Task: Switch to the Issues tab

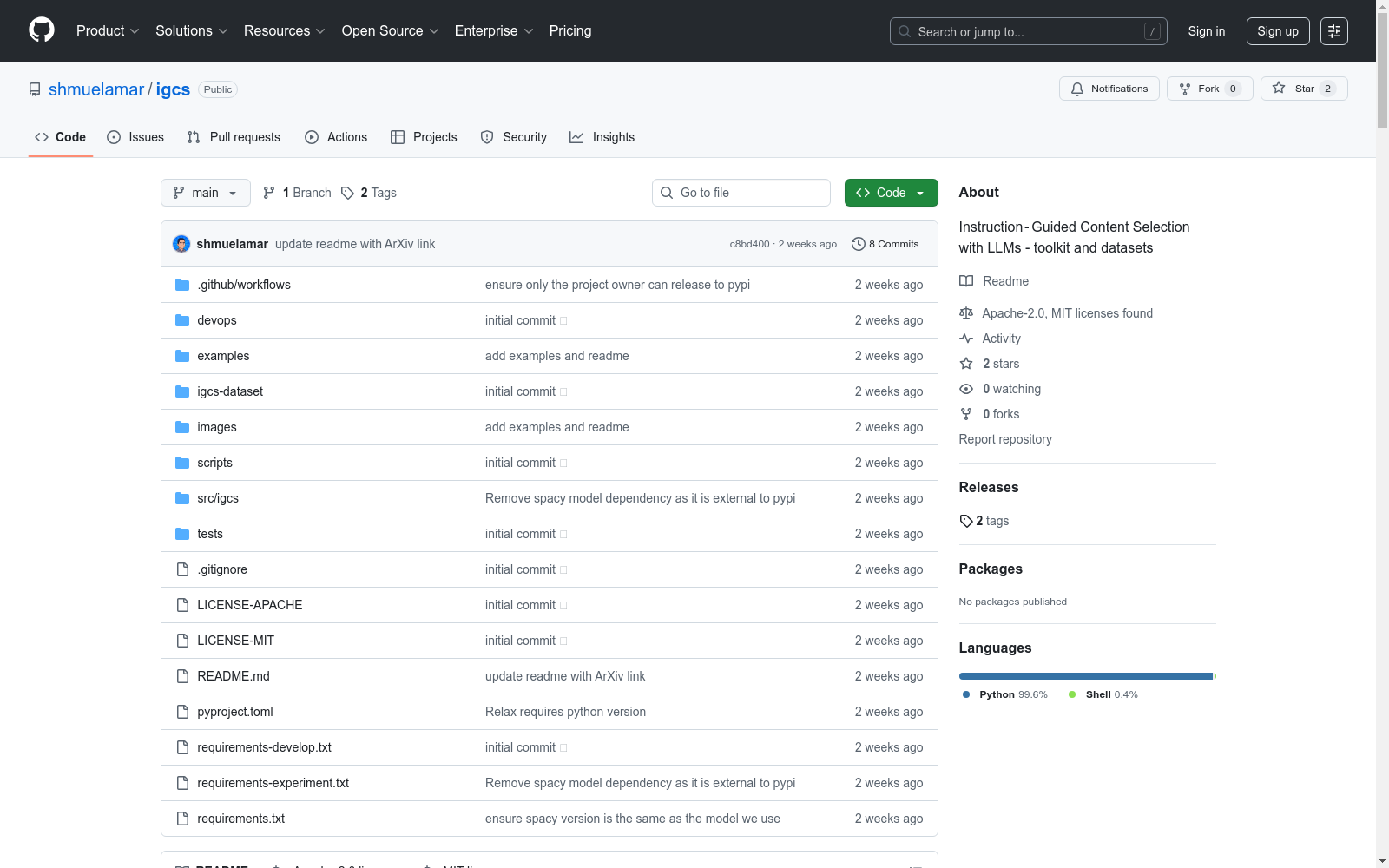Action: tap(135, 137)
